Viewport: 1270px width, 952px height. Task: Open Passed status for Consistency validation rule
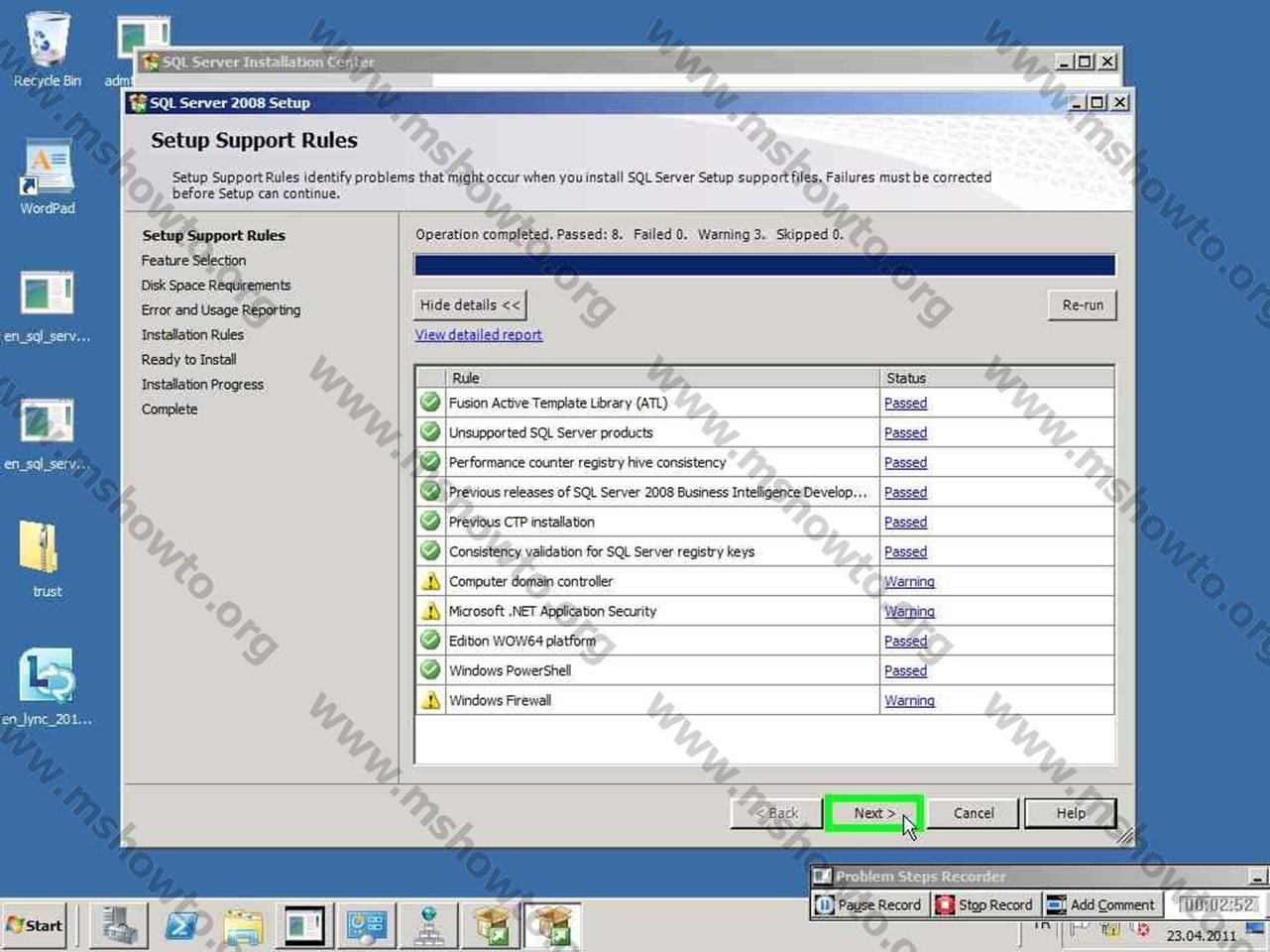coord(905,552)
